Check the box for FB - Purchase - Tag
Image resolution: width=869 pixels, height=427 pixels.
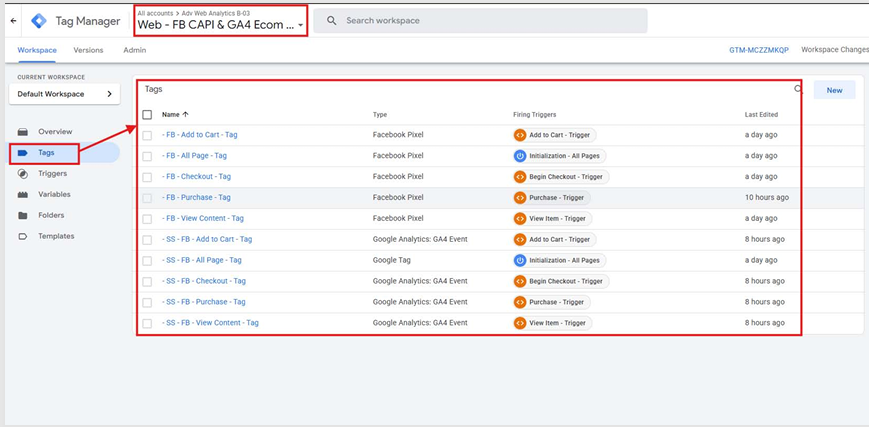[x=147, y=198]
